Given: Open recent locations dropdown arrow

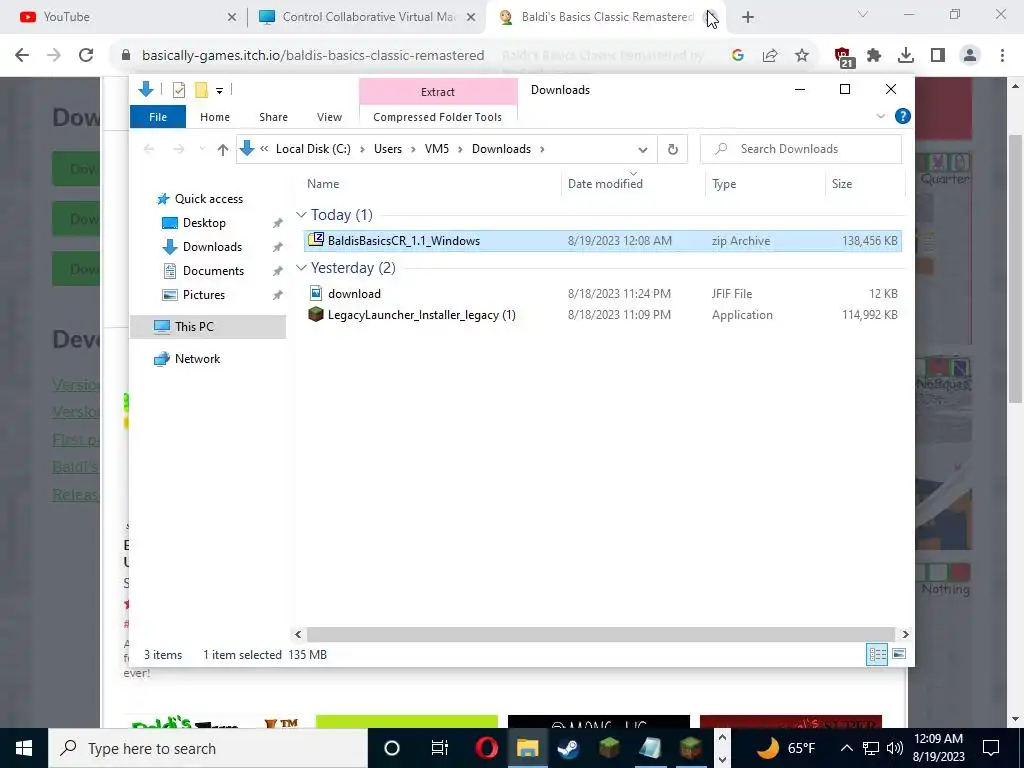Looking at the screenshot, I should coord(202,150).
